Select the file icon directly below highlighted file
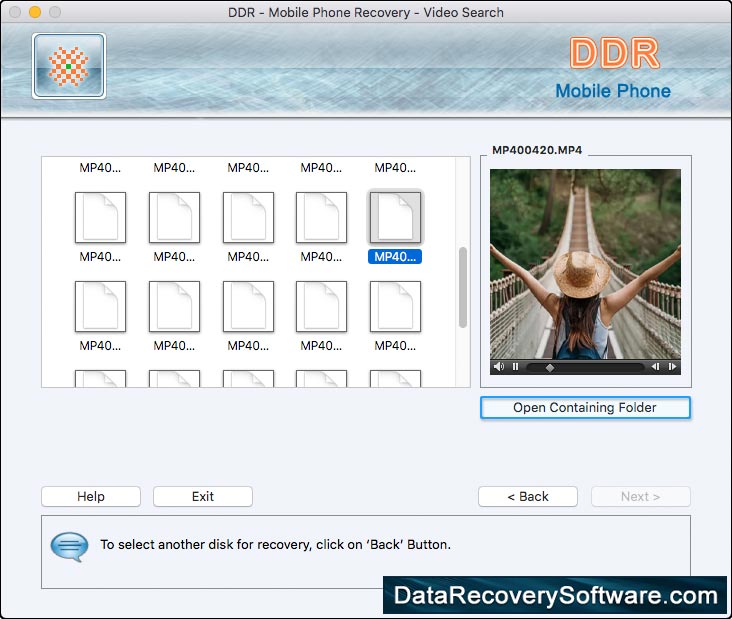The image size is (732, 619). click(x=395, y=307)
